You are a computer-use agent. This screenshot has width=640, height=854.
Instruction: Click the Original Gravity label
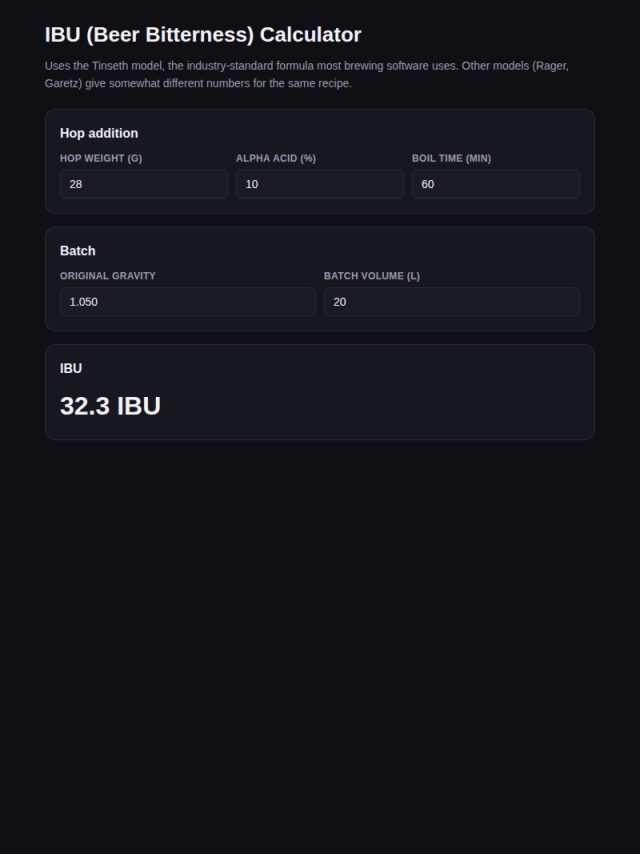(x=108, y=276)
